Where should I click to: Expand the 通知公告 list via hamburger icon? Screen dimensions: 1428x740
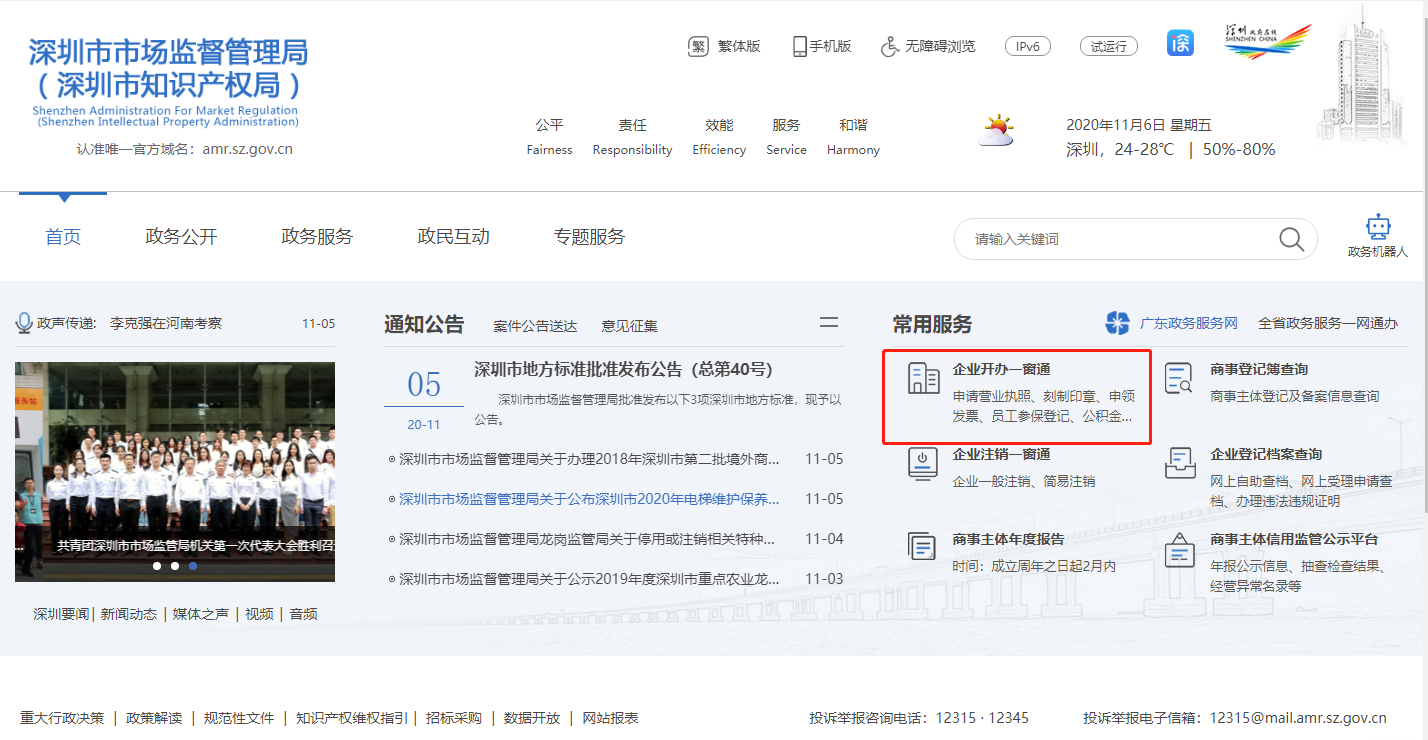[x=828, y=322]
